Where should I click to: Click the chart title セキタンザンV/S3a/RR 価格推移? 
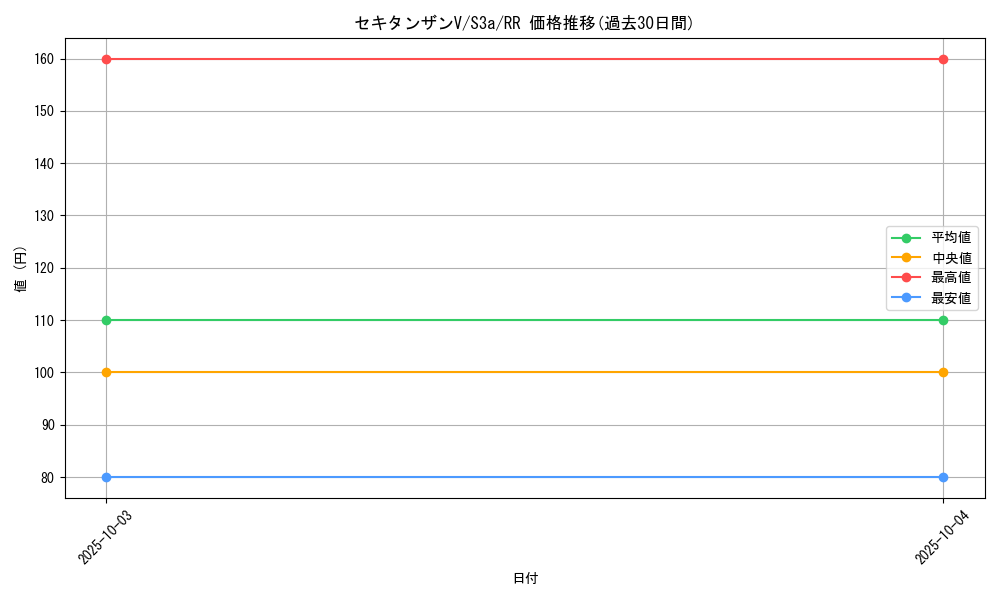pos(524,23)
